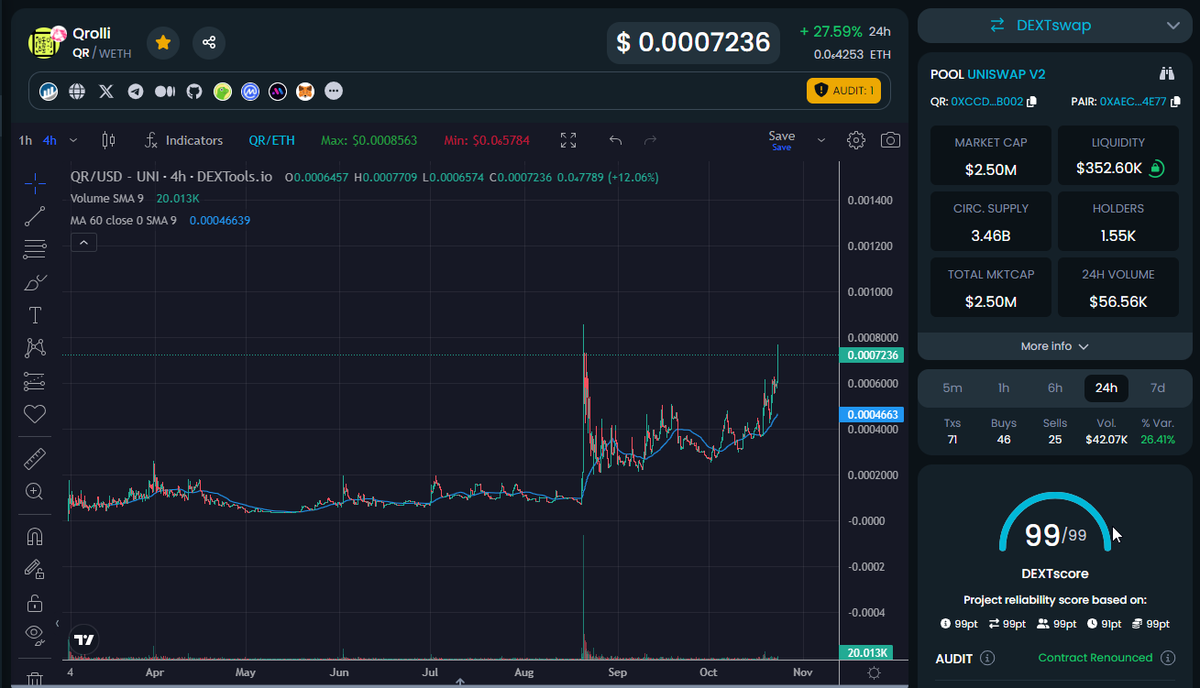Viewport: 1200px width, 688px height.
Task: Toggle lock all drawing tools
Action: click(x=35, y=602)
